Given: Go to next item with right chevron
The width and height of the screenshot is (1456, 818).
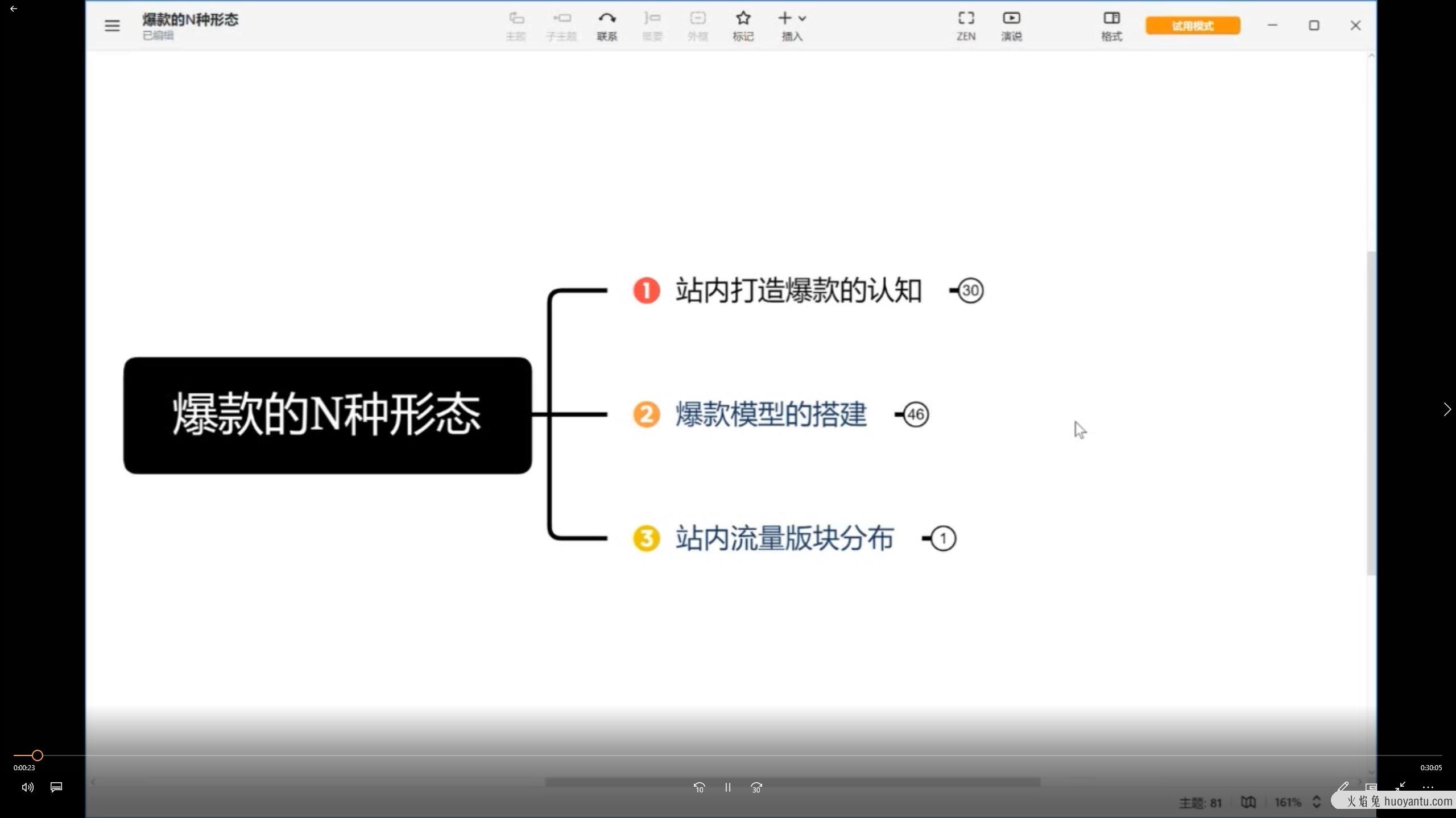Looking at the screenshot, I should coord(1447,409).
